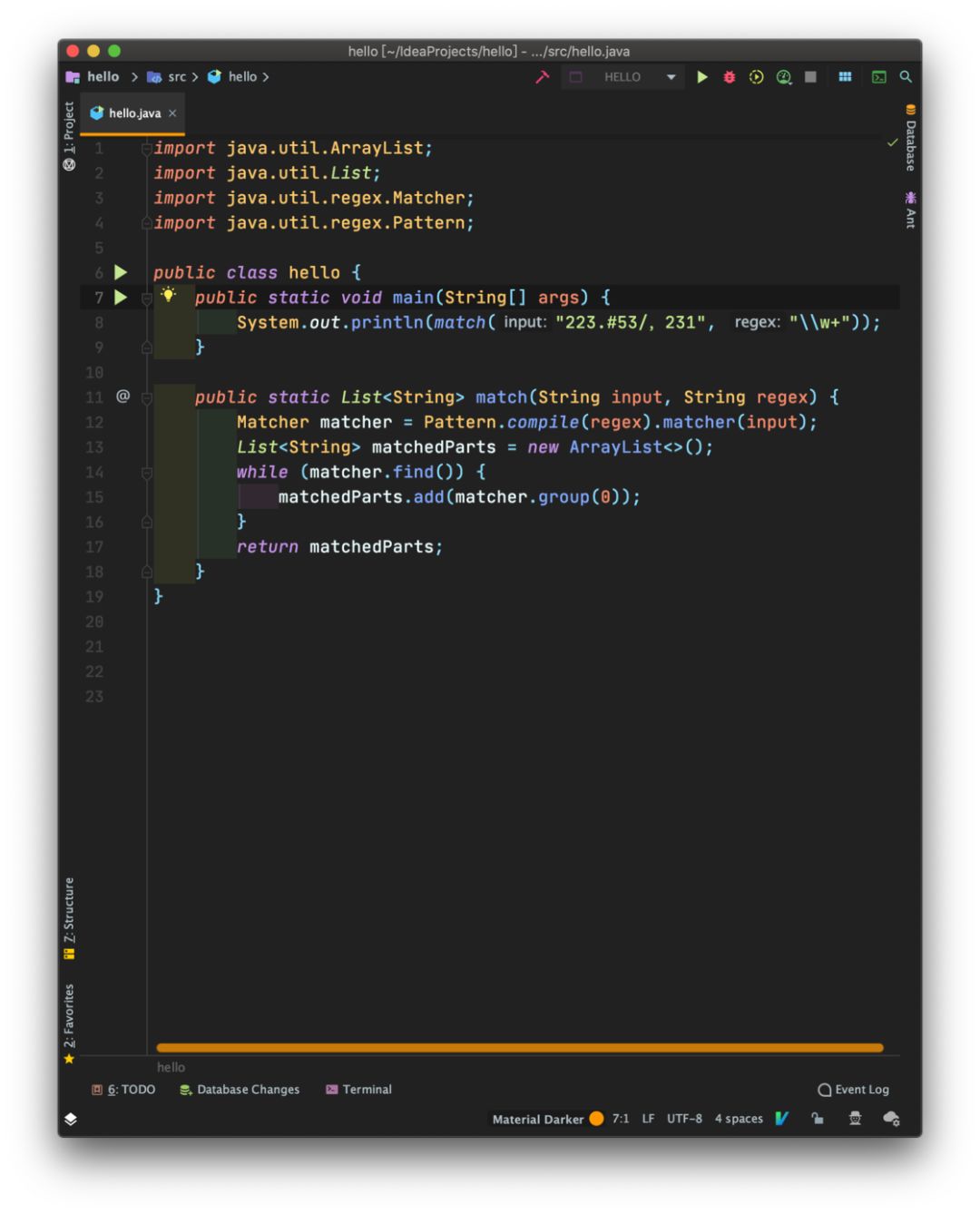Screen dimensions: 980x1214
Task: Toggle the fold marker on line 11
Action: pos(146,397)
